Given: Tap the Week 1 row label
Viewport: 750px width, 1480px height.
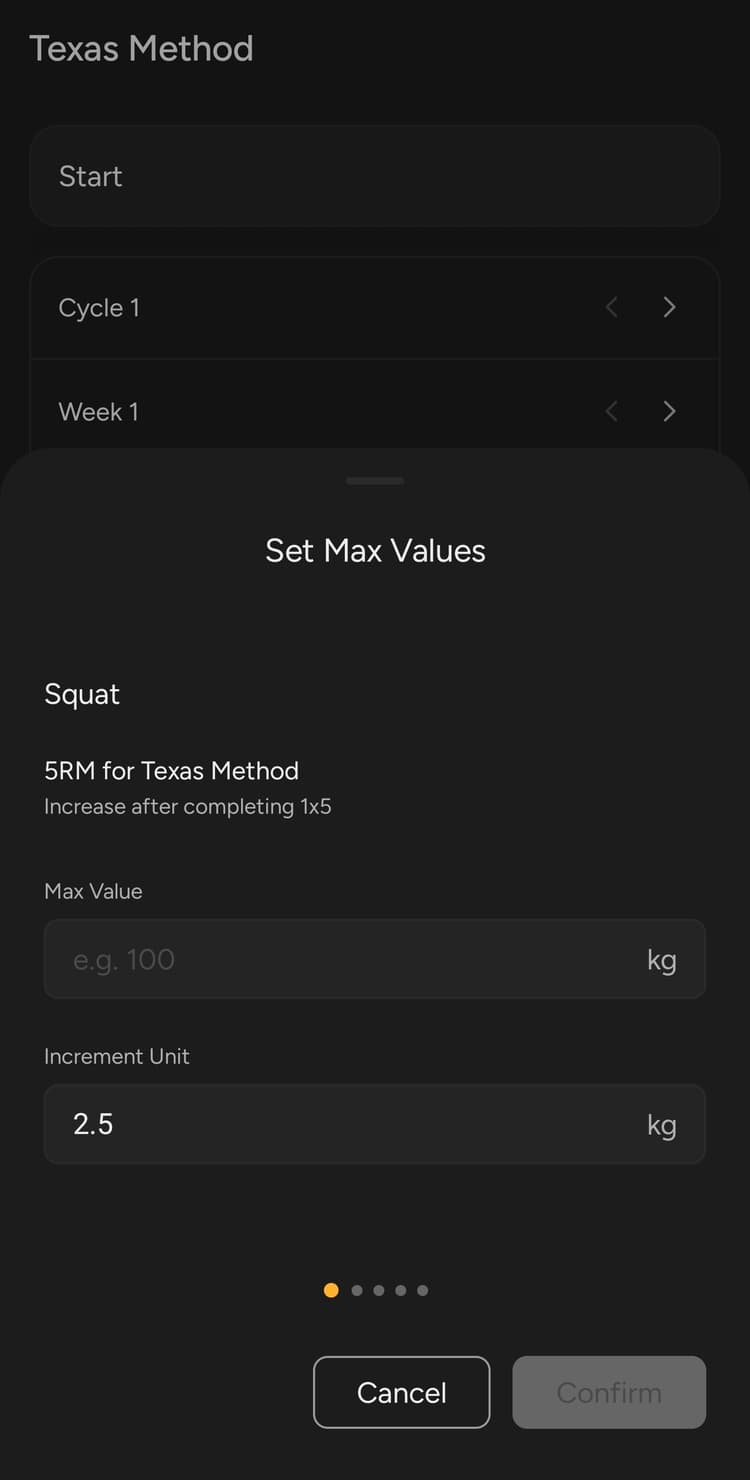Looking at the screenshot, I should click(99, 411).
